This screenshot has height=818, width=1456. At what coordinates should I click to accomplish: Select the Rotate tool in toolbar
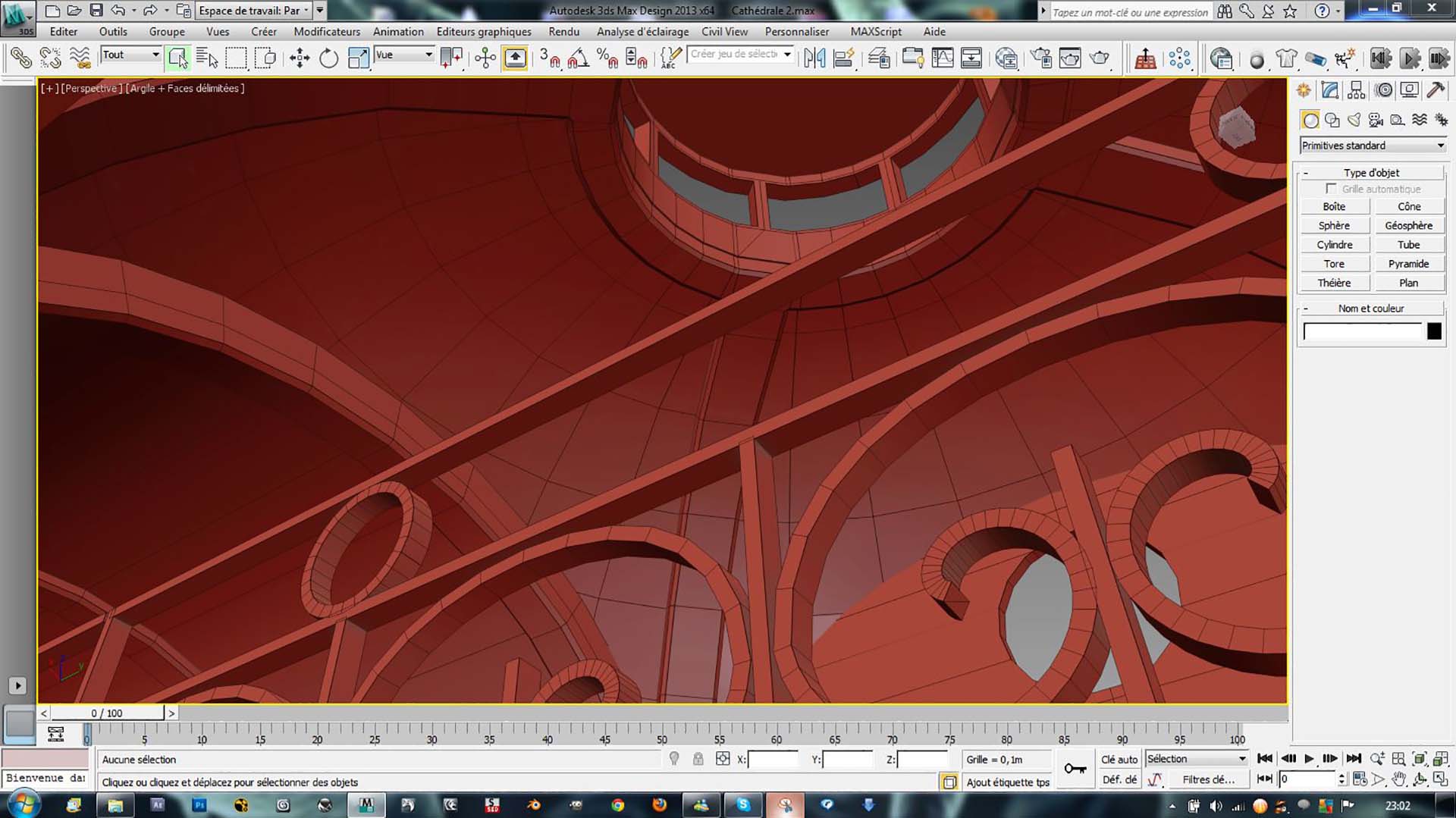point(328,58)
